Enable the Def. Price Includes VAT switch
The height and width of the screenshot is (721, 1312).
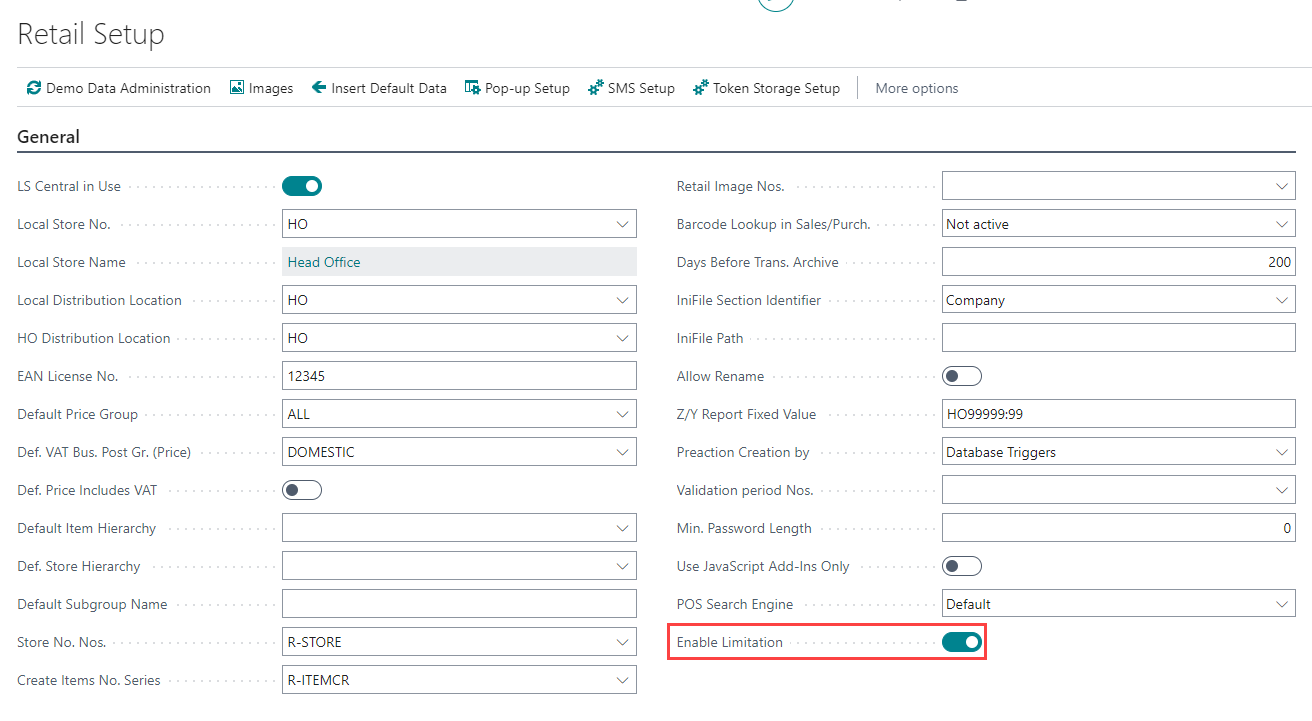(x=302, y=490)
